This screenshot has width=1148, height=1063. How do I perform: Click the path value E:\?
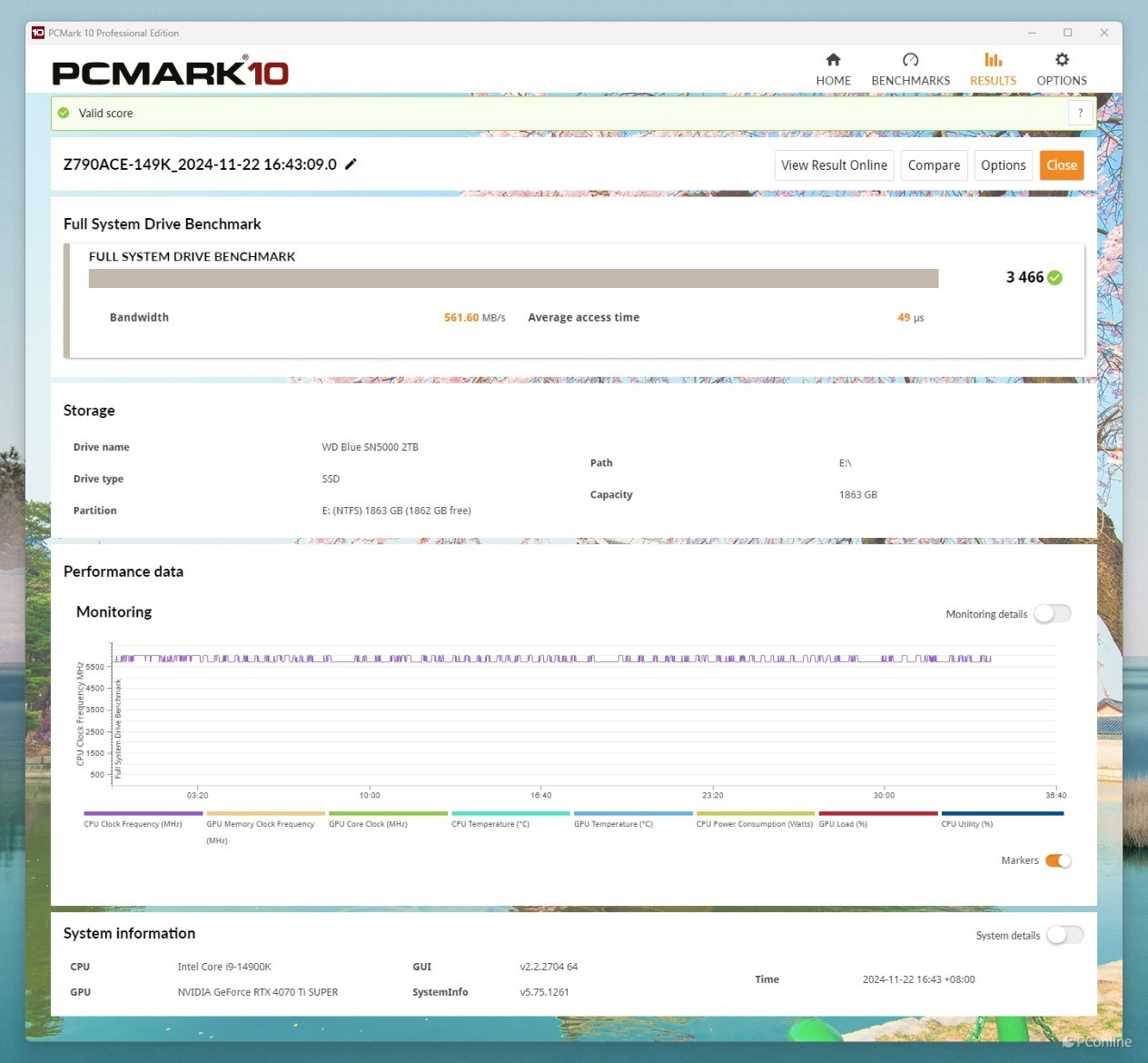tap(845, 463)
